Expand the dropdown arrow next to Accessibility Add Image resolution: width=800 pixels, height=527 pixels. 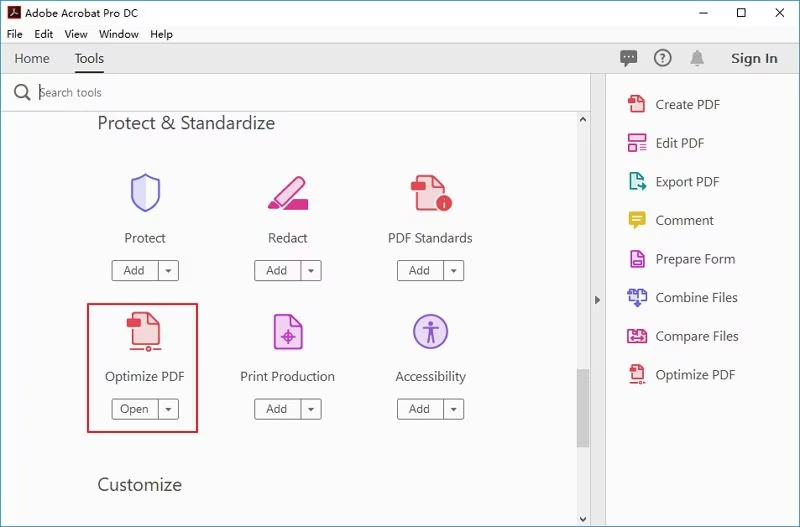click(x=454, y=409)
